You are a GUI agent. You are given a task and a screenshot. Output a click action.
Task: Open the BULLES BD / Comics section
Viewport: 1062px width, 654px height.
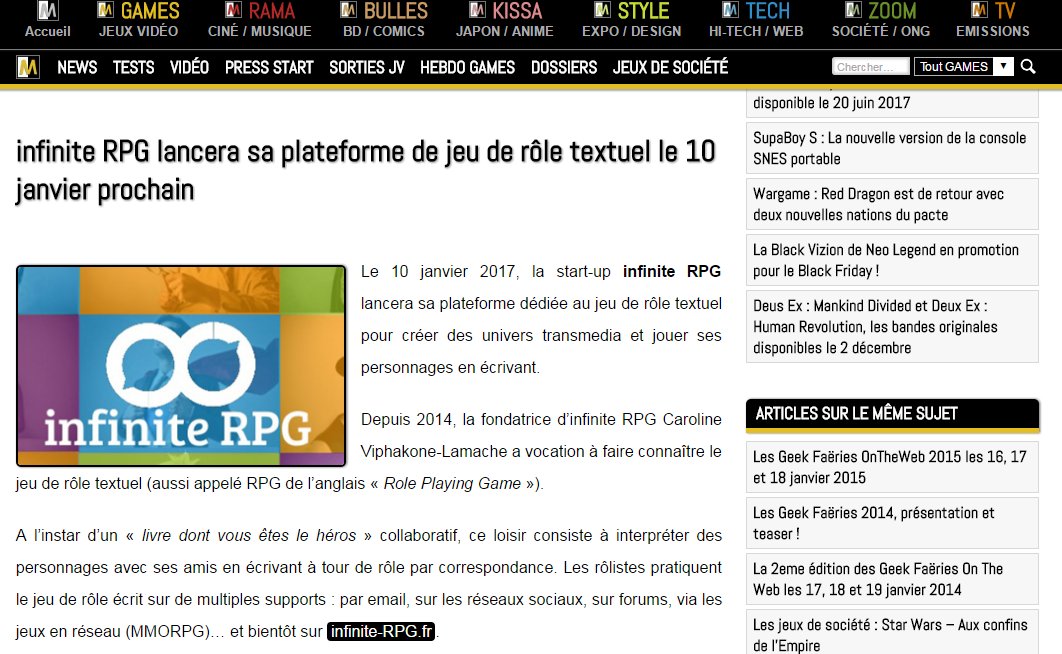pyautogui.click(x=383, y=20)
